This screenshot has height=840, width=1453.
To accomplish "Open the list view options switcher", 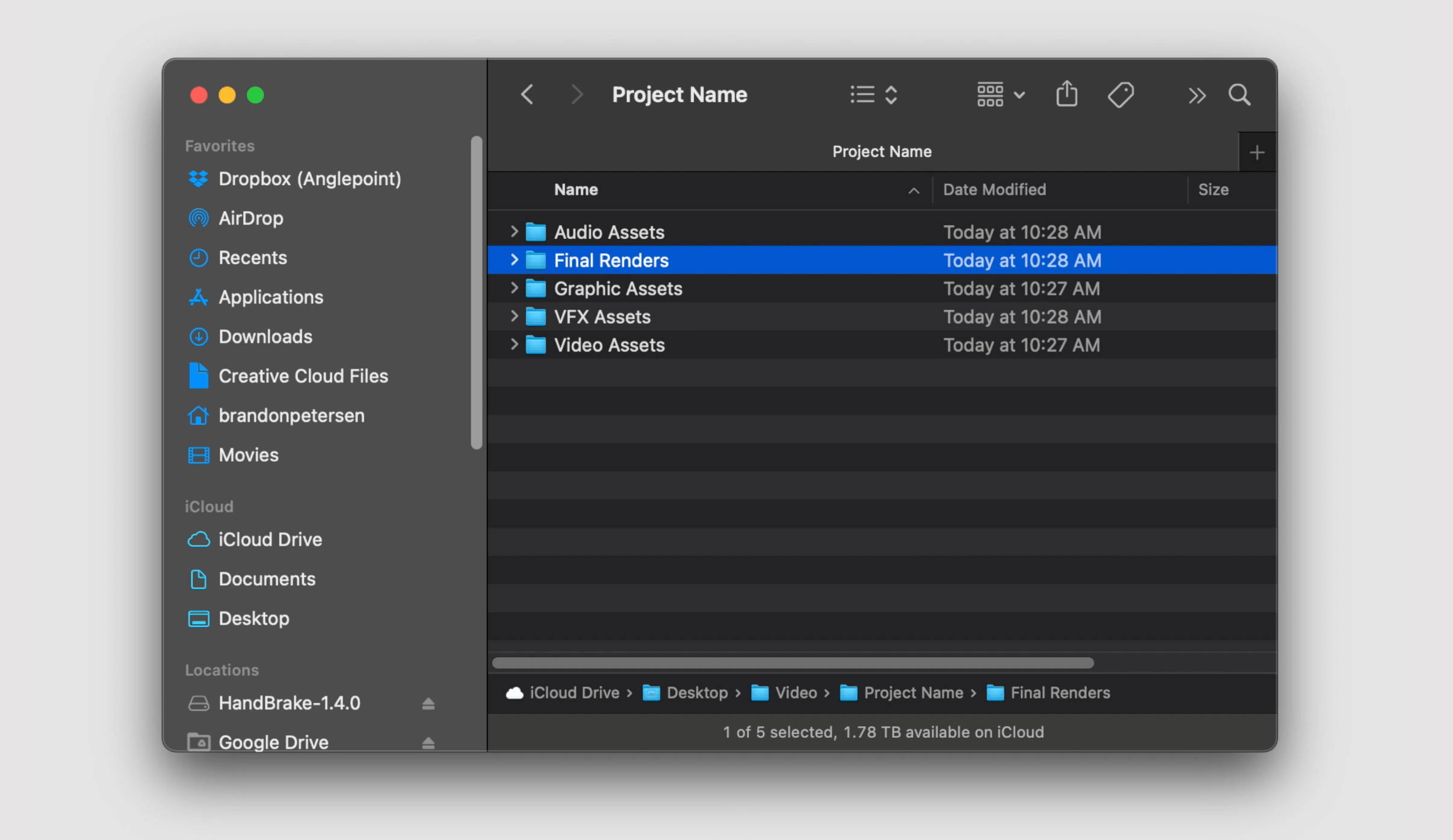I will coord(874,94).
